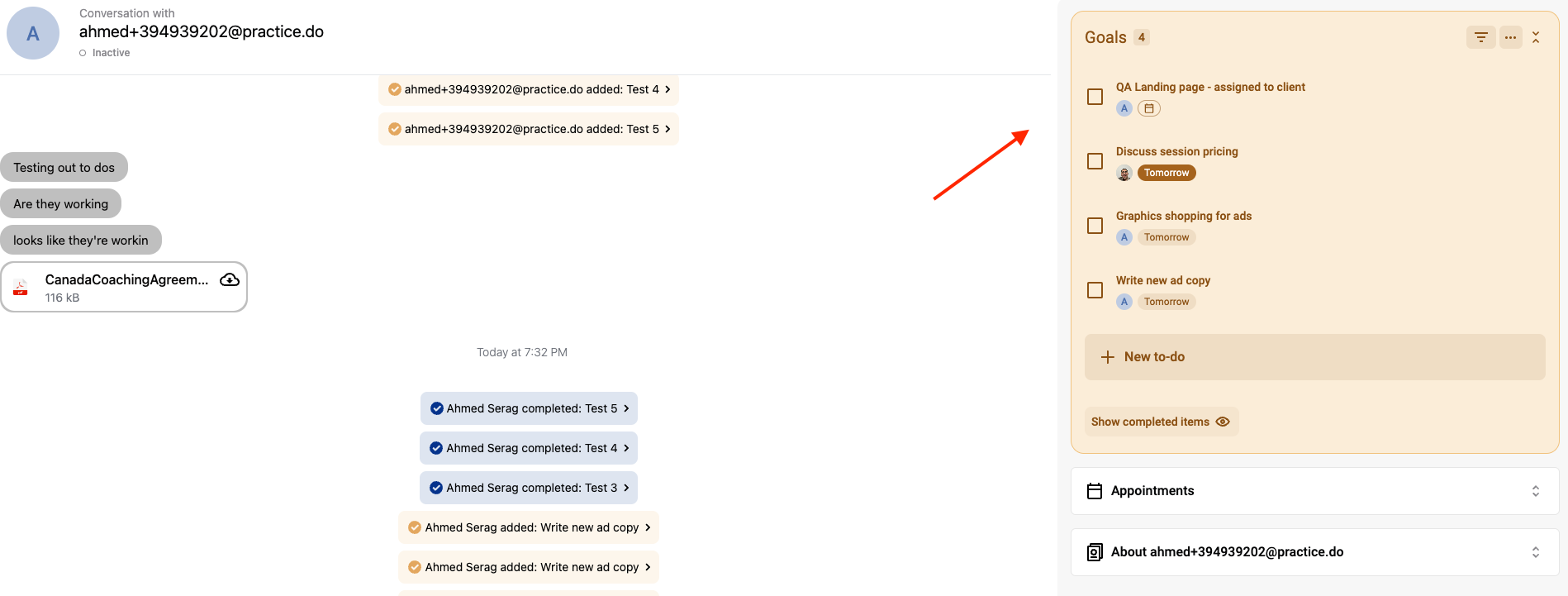Click assignee avatar A on QA Landing page

[x=1124, y=108]
